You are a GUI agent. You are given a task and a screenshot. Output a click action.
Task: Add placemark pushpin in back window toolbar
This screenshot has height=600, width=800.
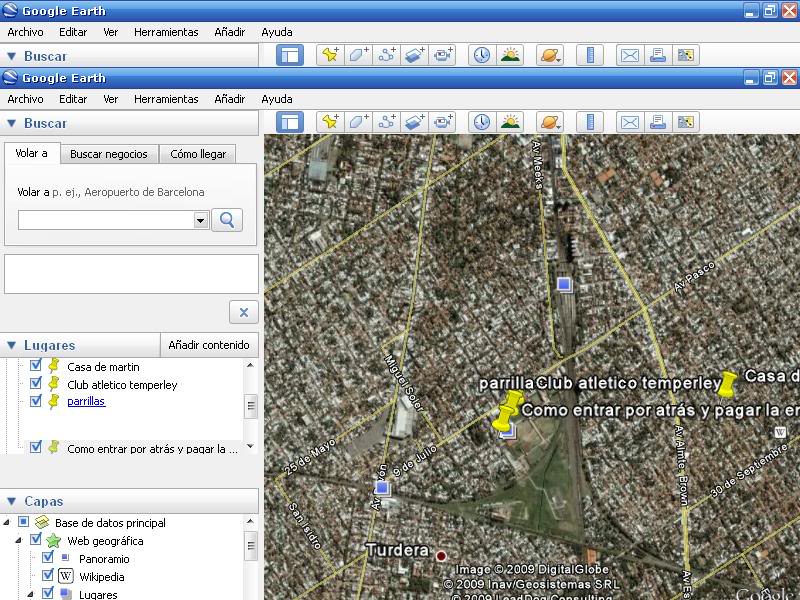click(330, 55)
